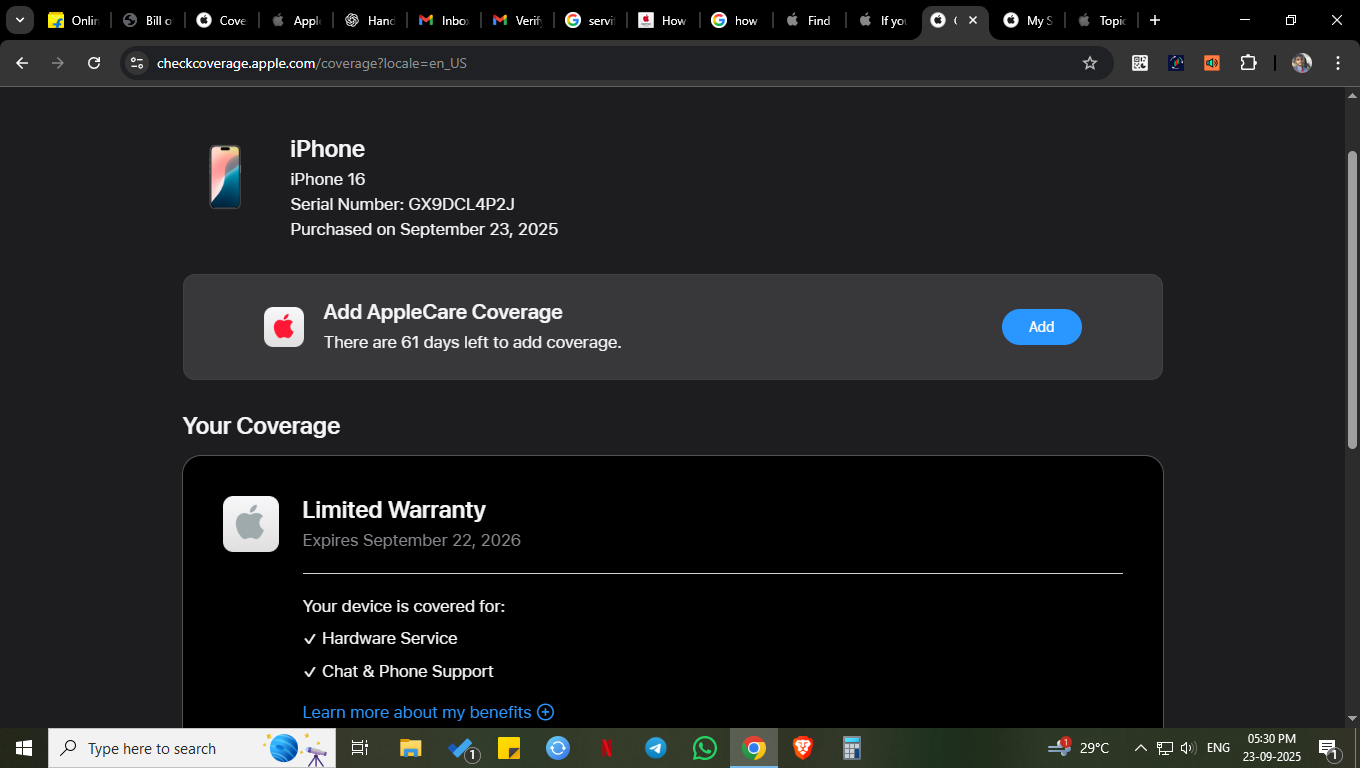View site information icon in address bar
The image size is (1360, 768).
pos(138,63)
